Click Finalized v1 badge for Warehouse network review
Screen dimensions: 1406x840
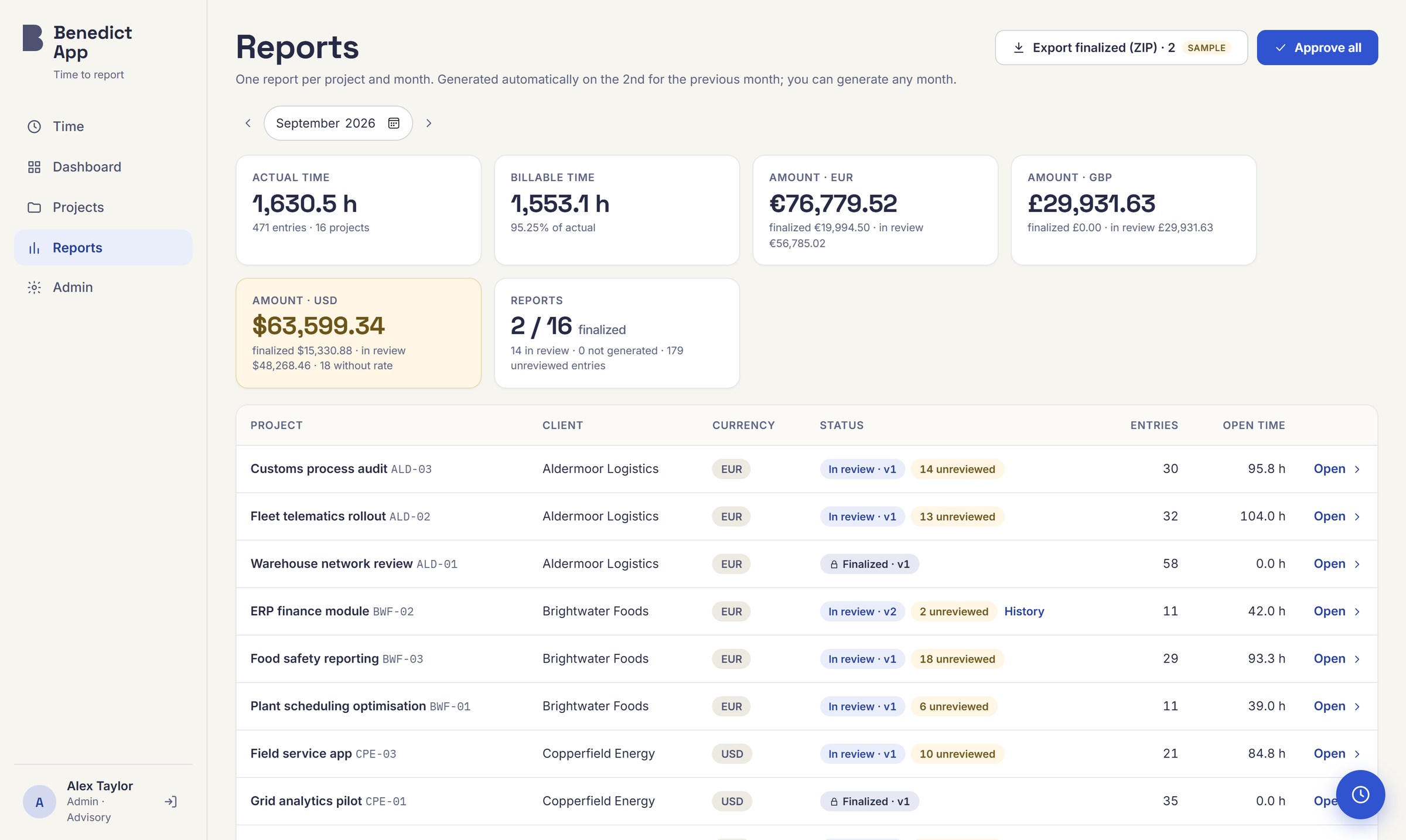coord(869,564)
